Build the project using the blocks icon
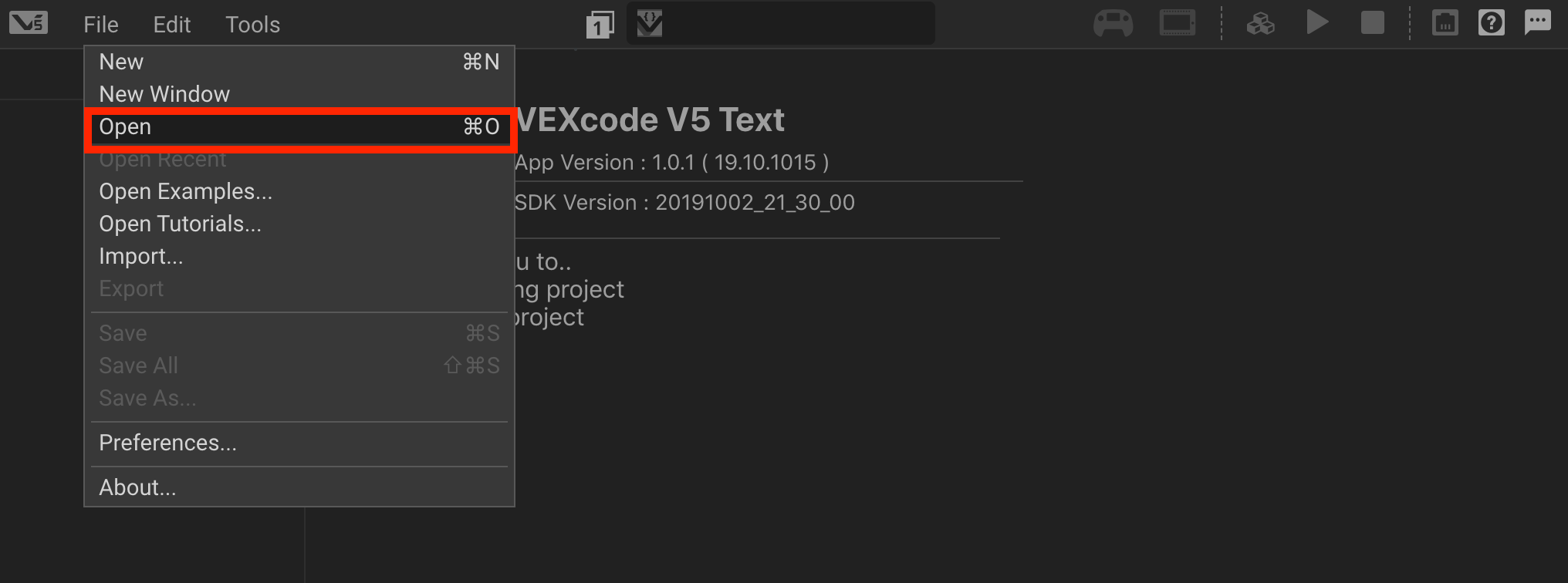Screen dimensions: 1568x583 [x=1261, y=22]
